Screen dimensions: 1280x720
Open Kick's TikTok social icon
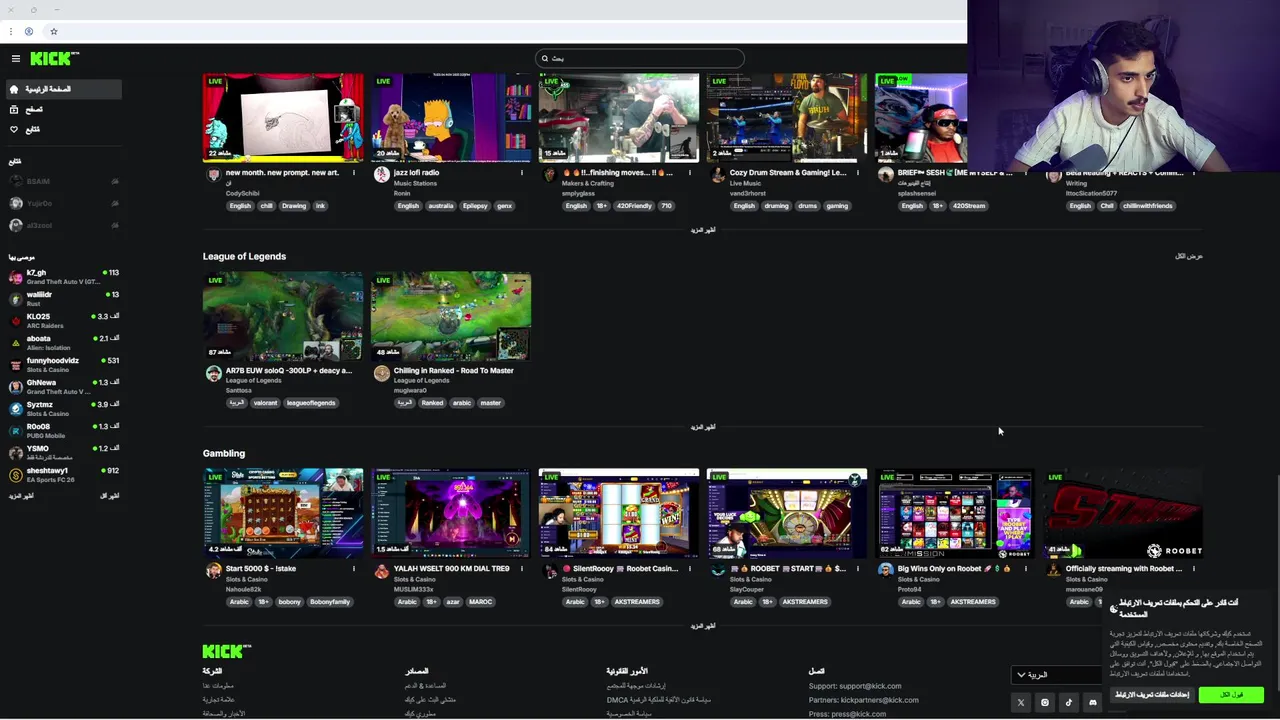point(1069,703)
